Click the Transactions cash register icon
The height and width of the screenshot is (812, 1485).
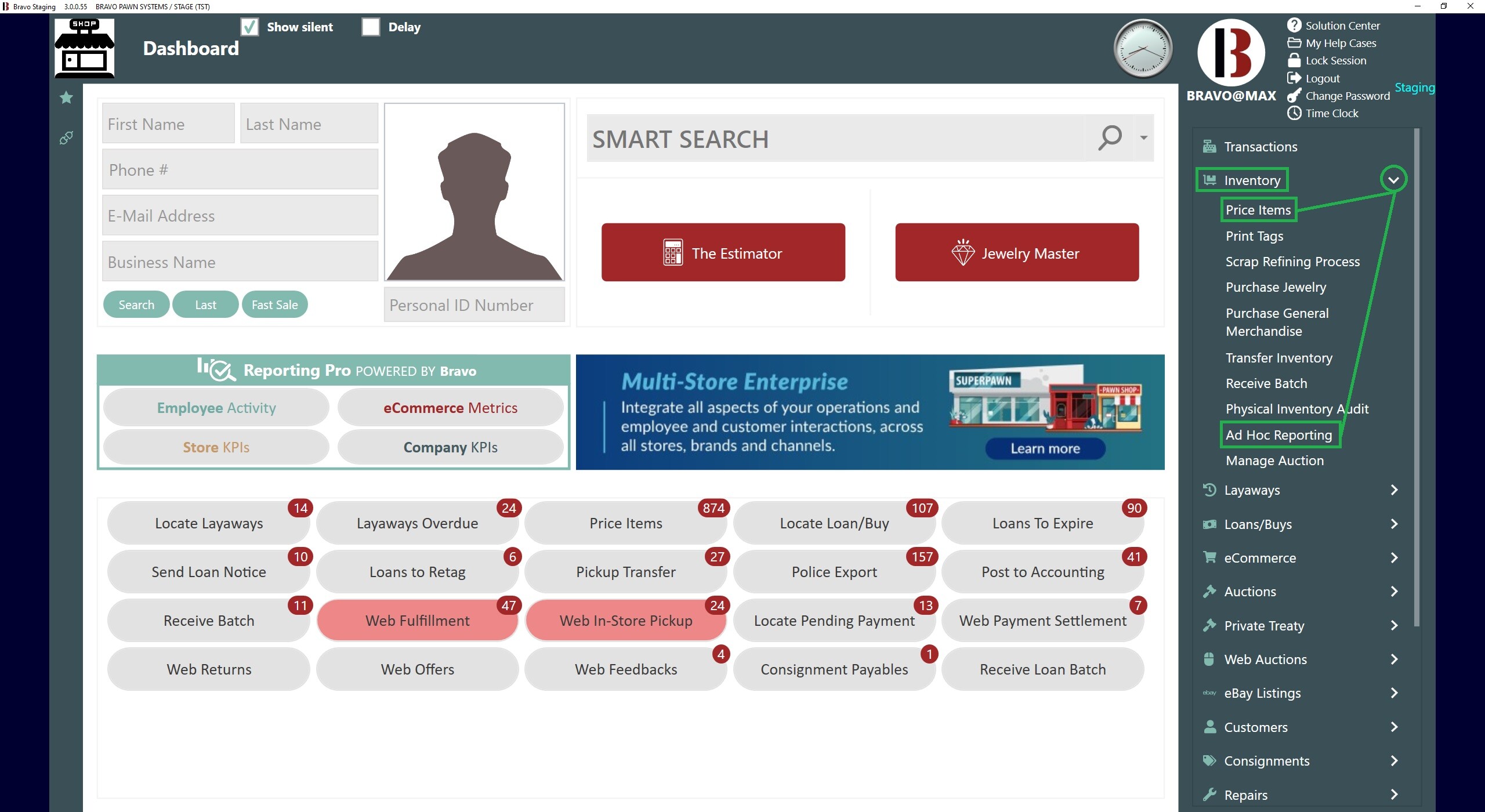click(1209, 146)
